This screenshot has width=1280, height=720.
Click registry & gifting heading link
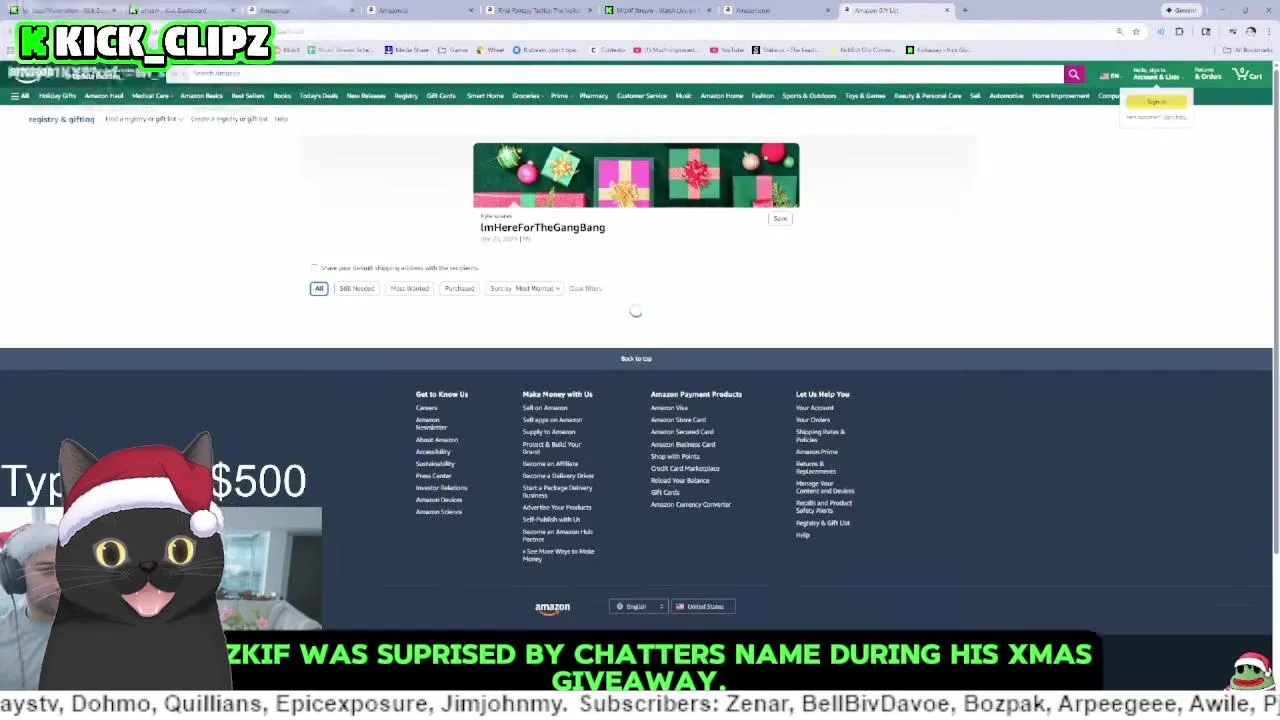tap(61, 119)
